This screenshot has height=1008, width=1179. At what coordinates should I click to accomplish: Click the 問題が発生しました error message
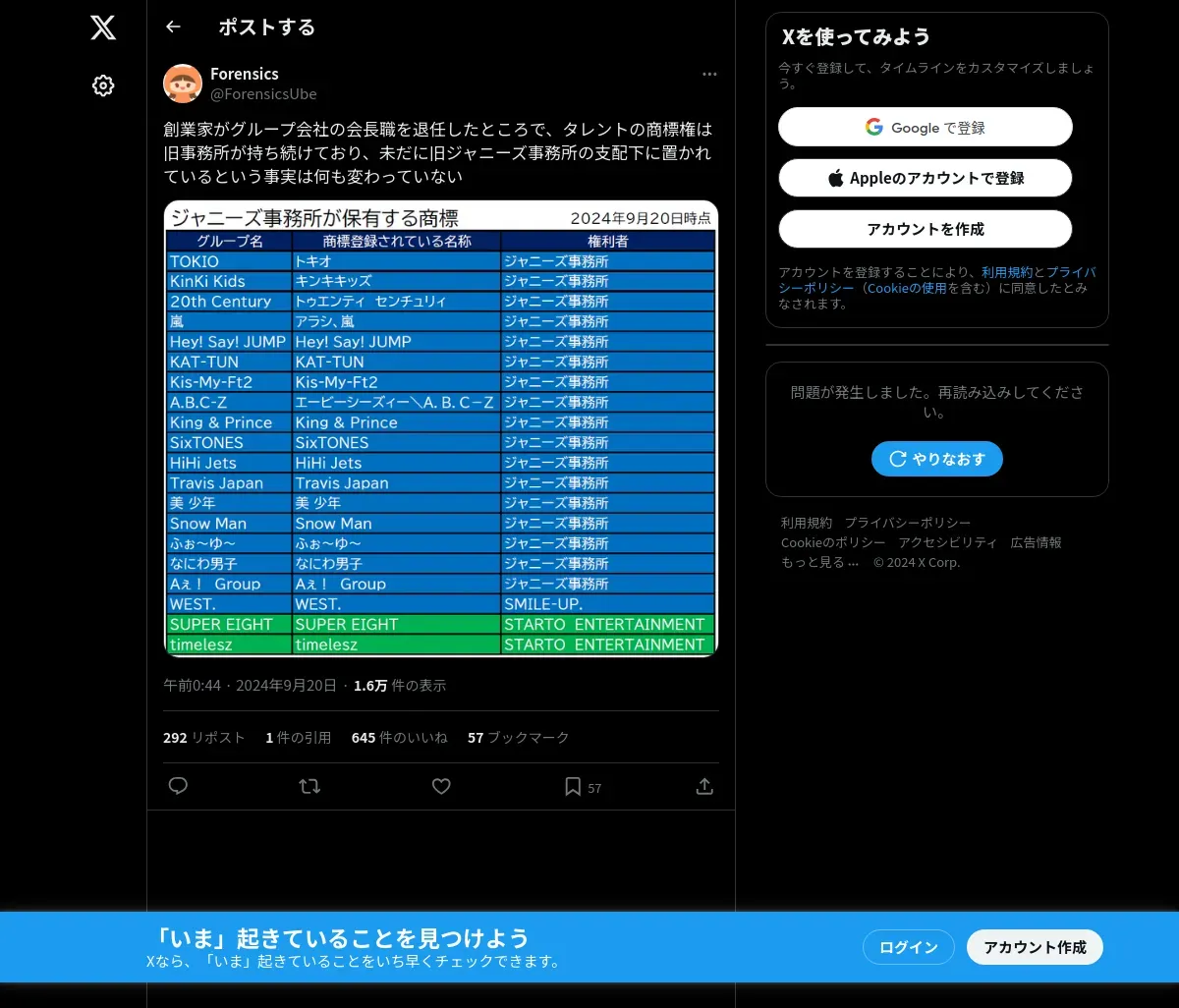937,403
